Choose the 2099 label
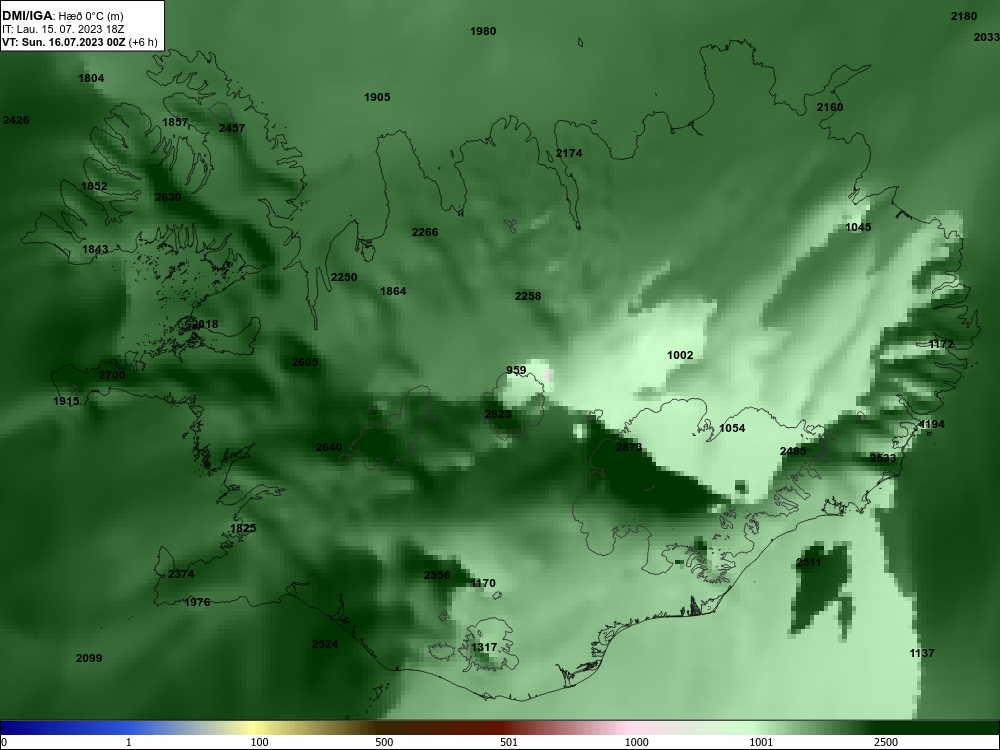Viewport: 1000px width, 750px height. pos(89,659)
